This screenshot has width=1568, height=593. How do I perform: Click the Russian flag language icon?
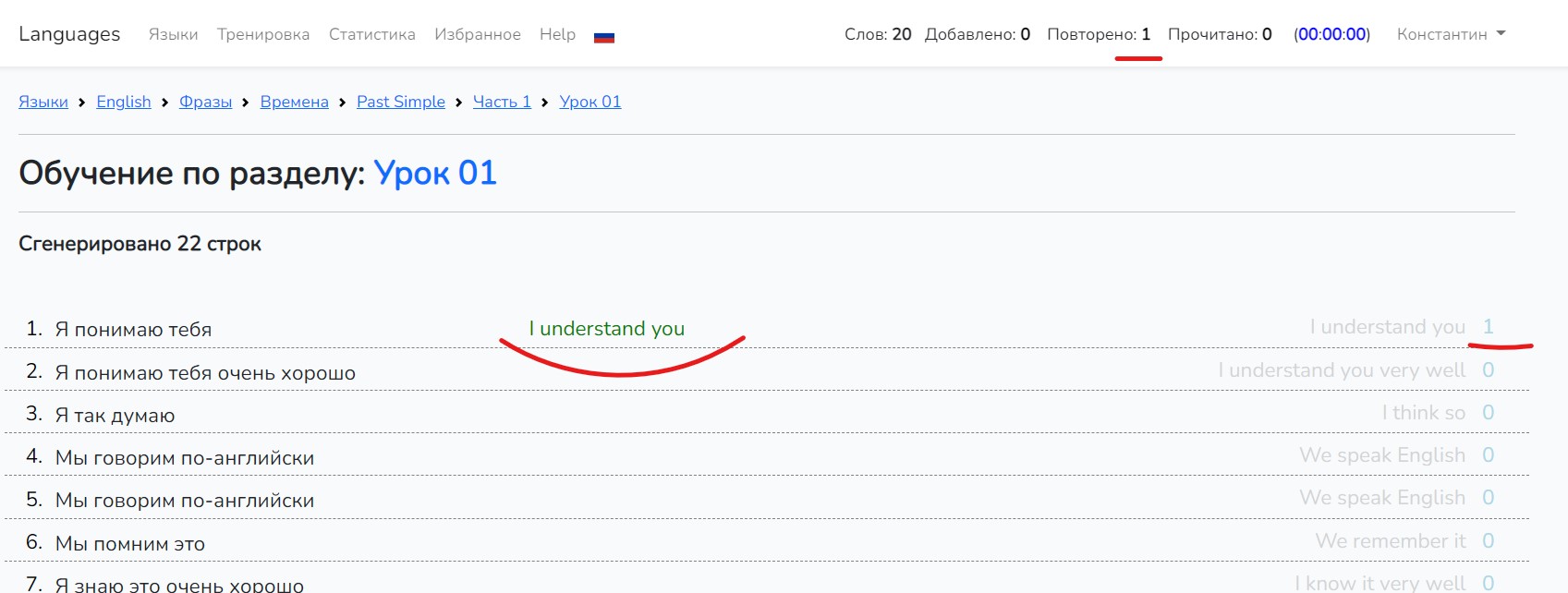point(603,36)
